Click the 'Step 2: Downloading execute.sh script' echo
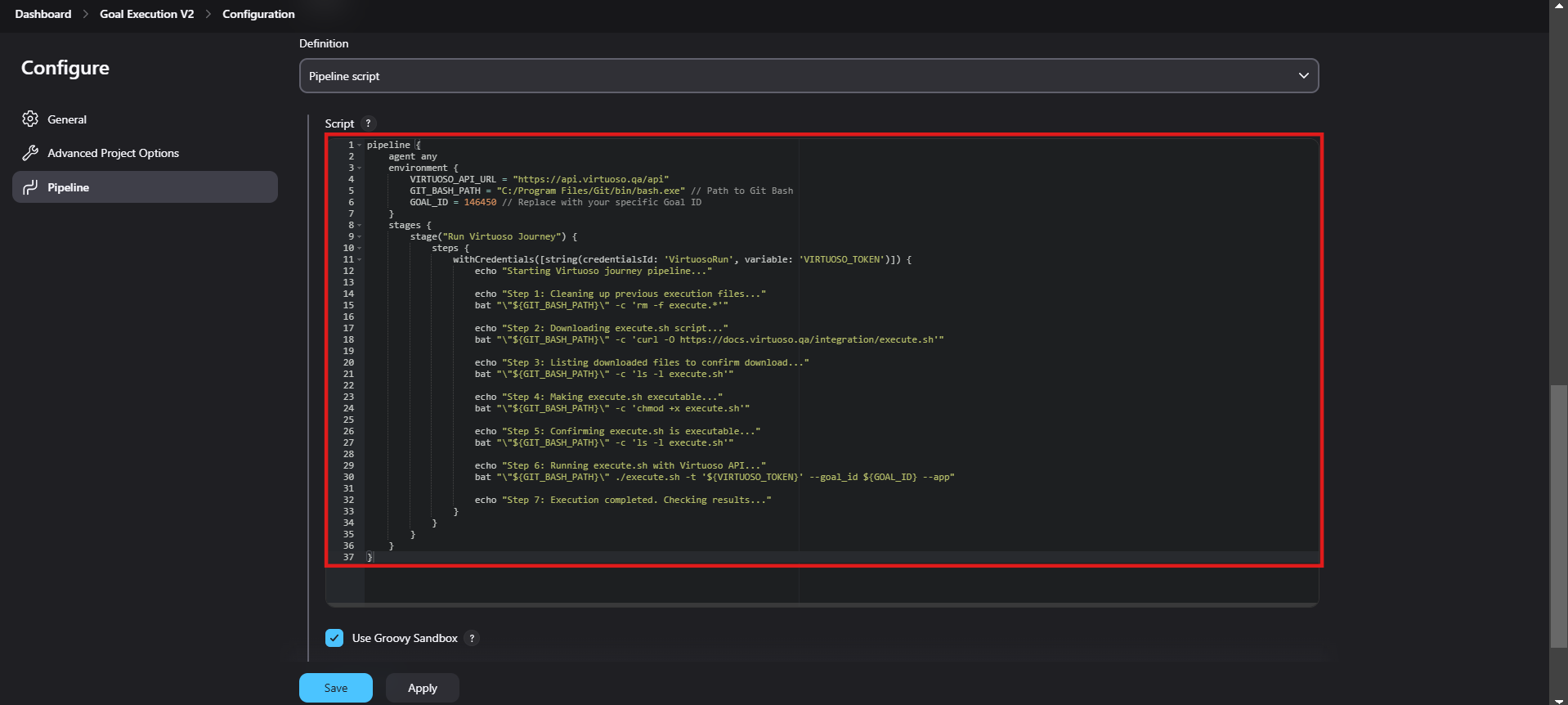1568x705 pixels. (x=602, y=328)
